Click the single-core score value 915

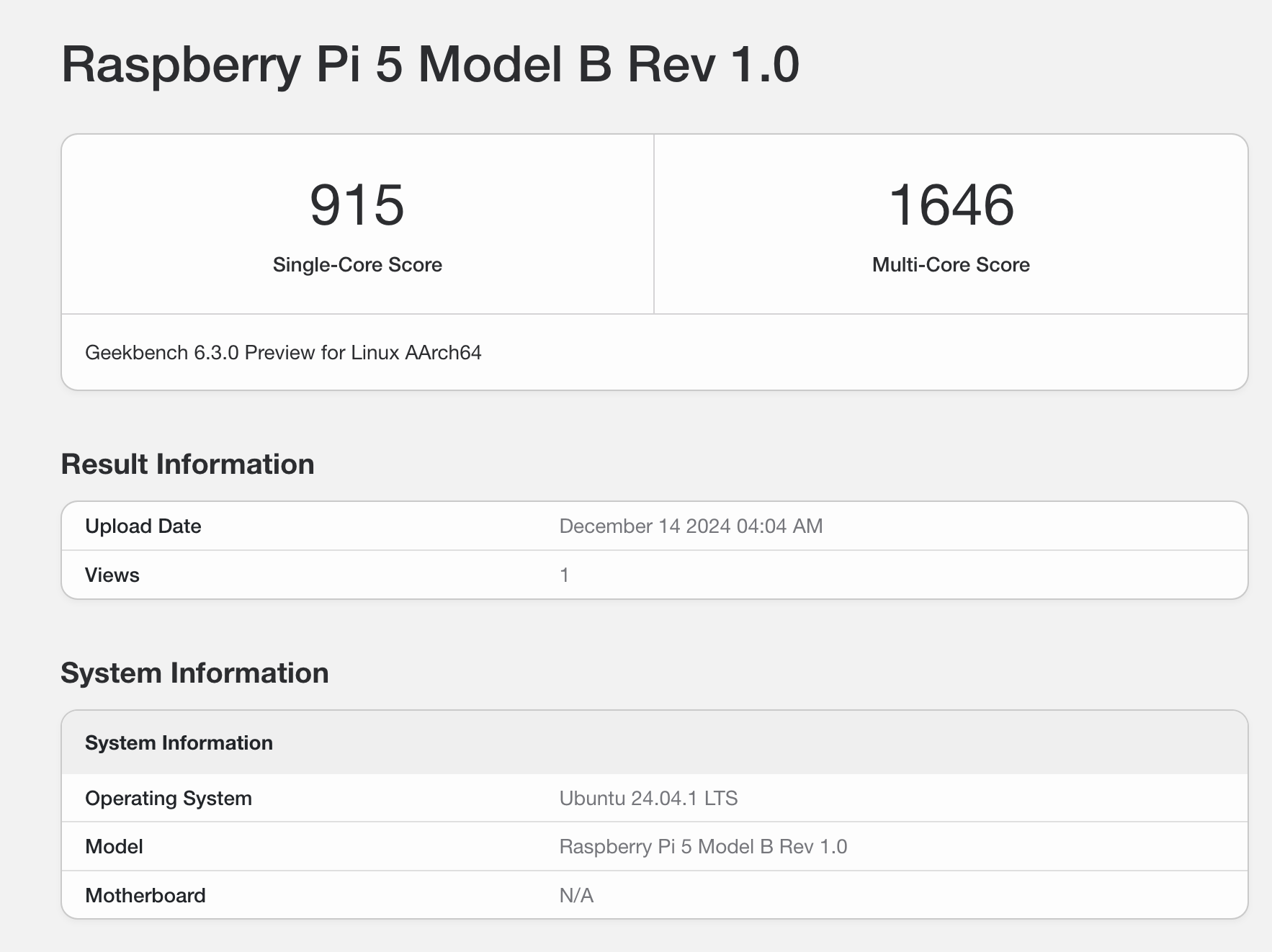pyautogui.click(x=357, y=205)
